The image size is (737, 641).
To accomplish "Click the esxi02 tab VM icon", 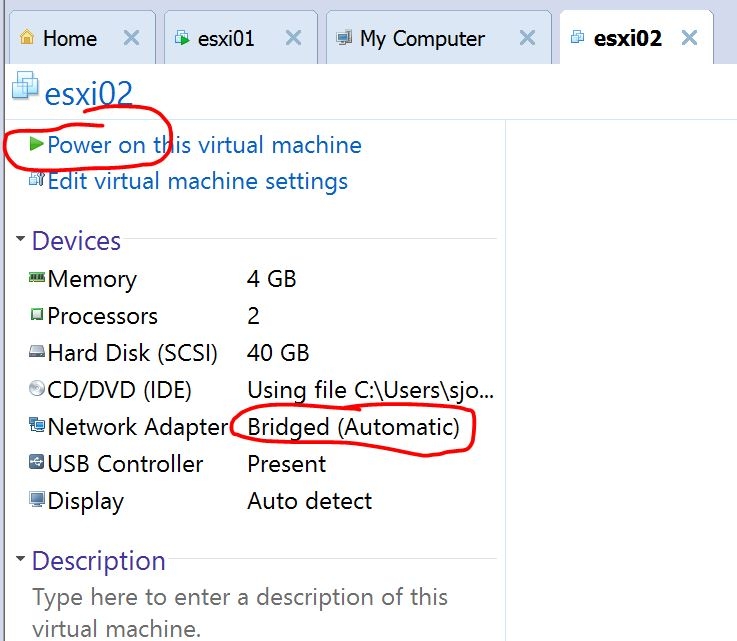I will [577, 37].
